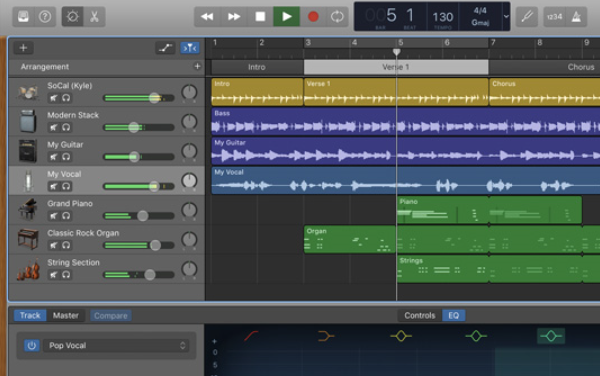Solo the My Guitar track

coord(66,156)
